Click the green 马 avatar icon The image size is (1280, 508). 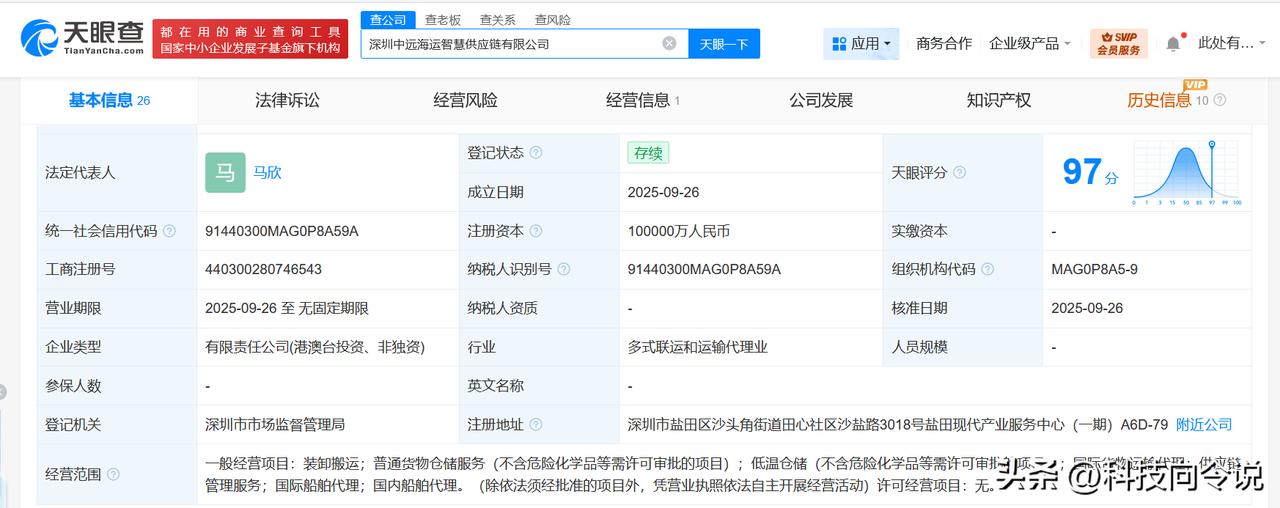[225, 172]
